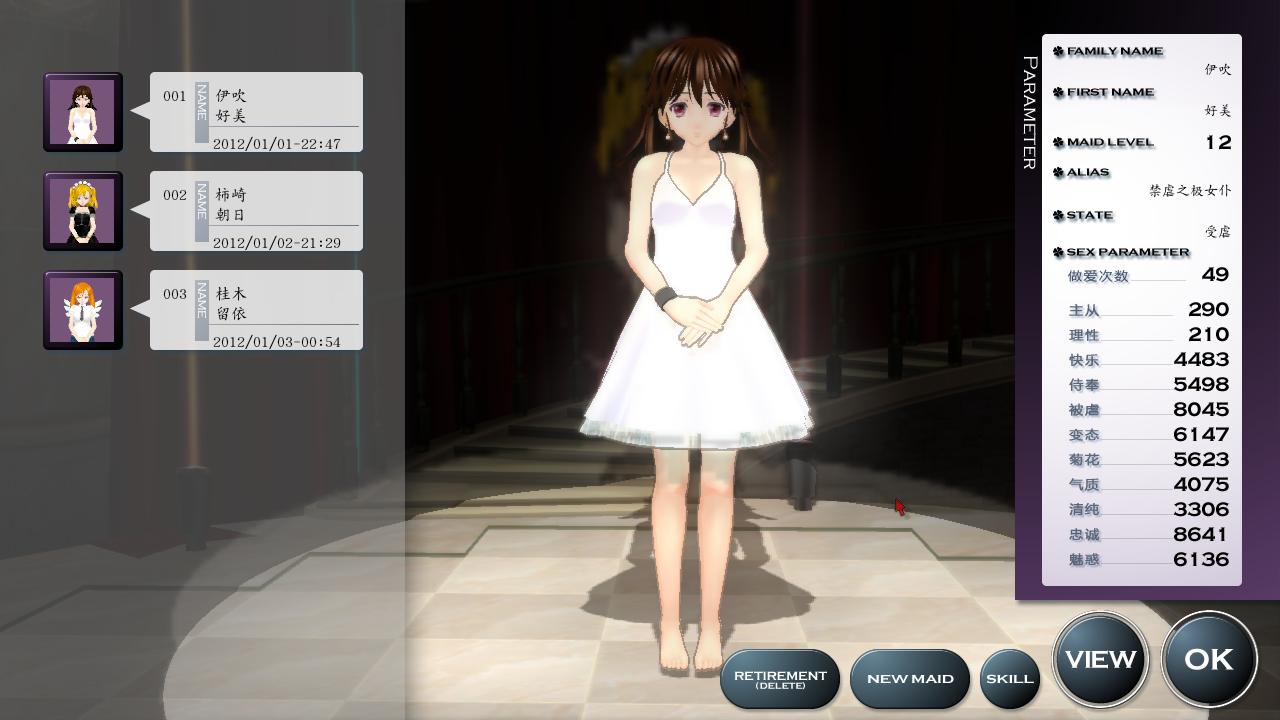
Task: Select maid 003 orange-haired portrait thumbnail
Action: 83,310
